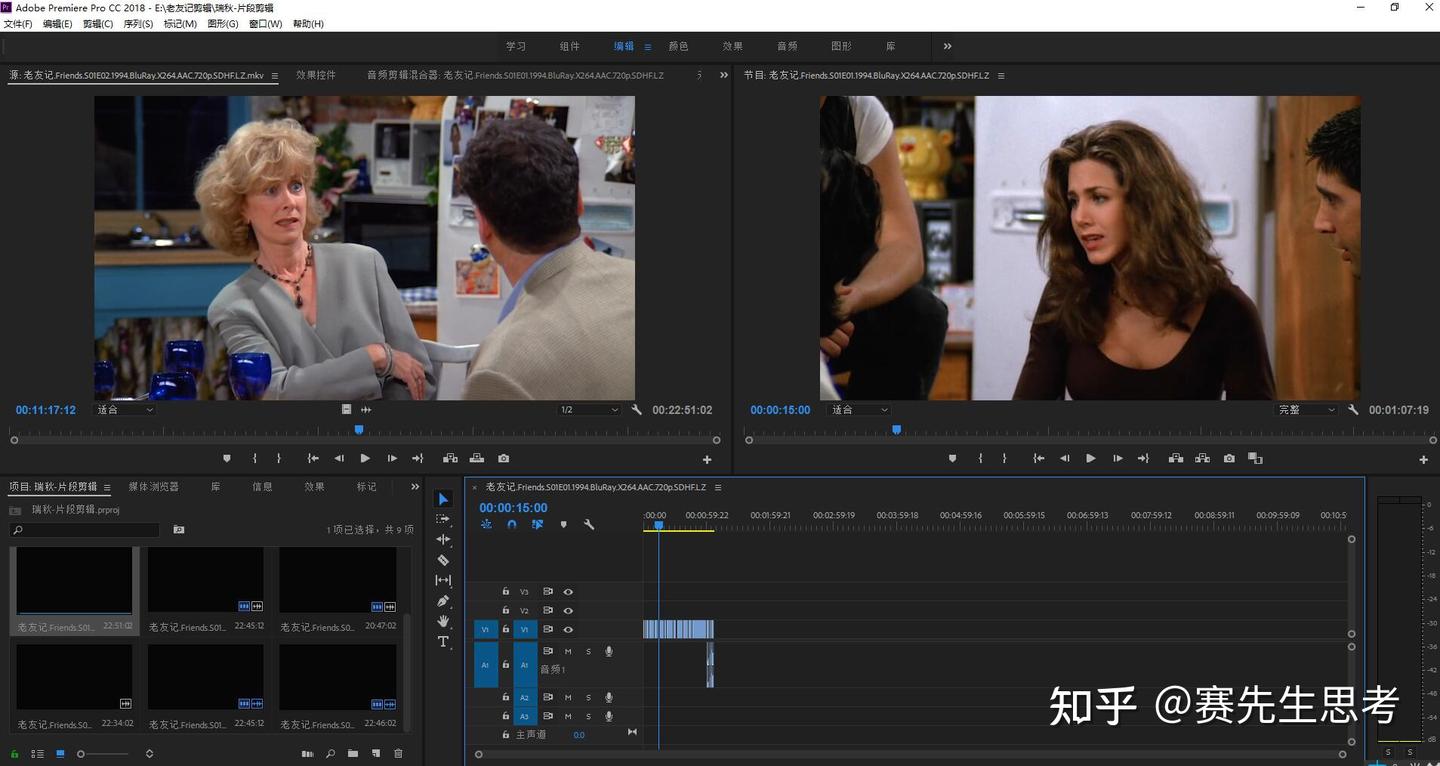Mark In point in the Source monitor
This screenshot has width=1440, height=766.
click(x=255, y=458)
